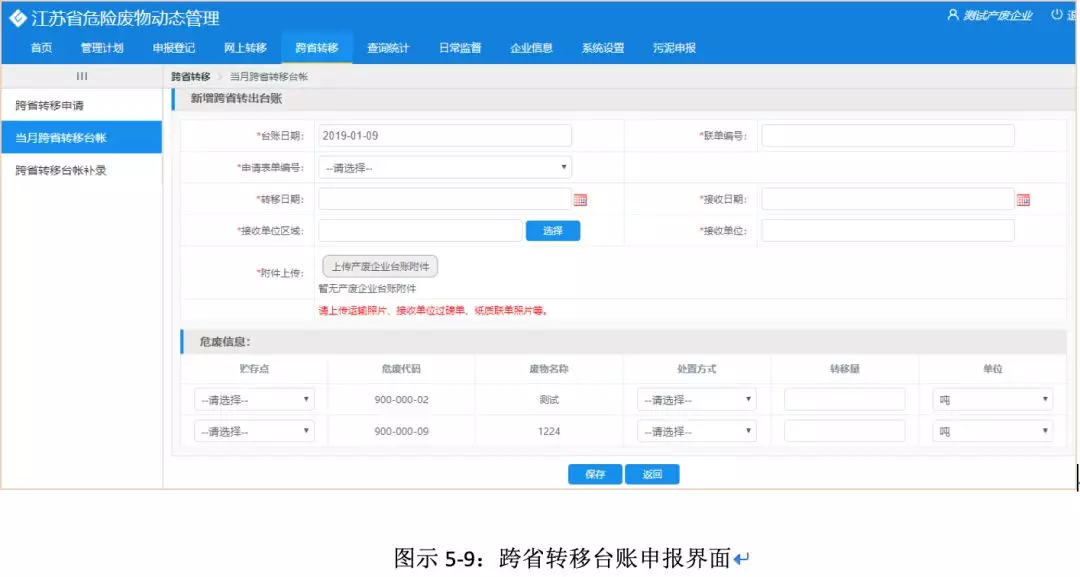Expand the 申请表单编号 dropdown
The image size is (1080, 577).
pos(445,167)
